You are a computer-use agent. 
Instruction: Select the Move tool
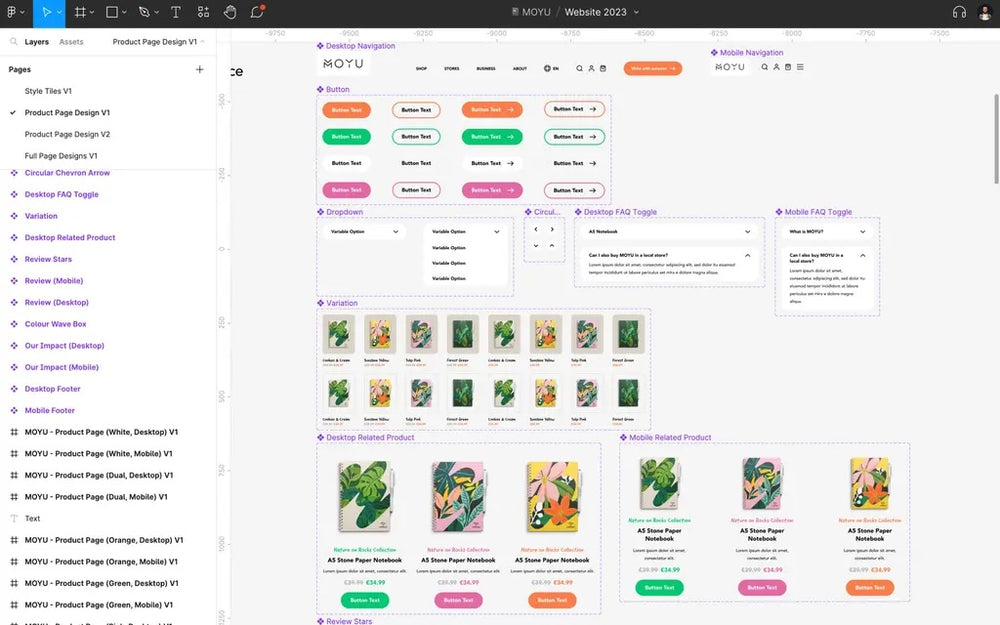44,12
